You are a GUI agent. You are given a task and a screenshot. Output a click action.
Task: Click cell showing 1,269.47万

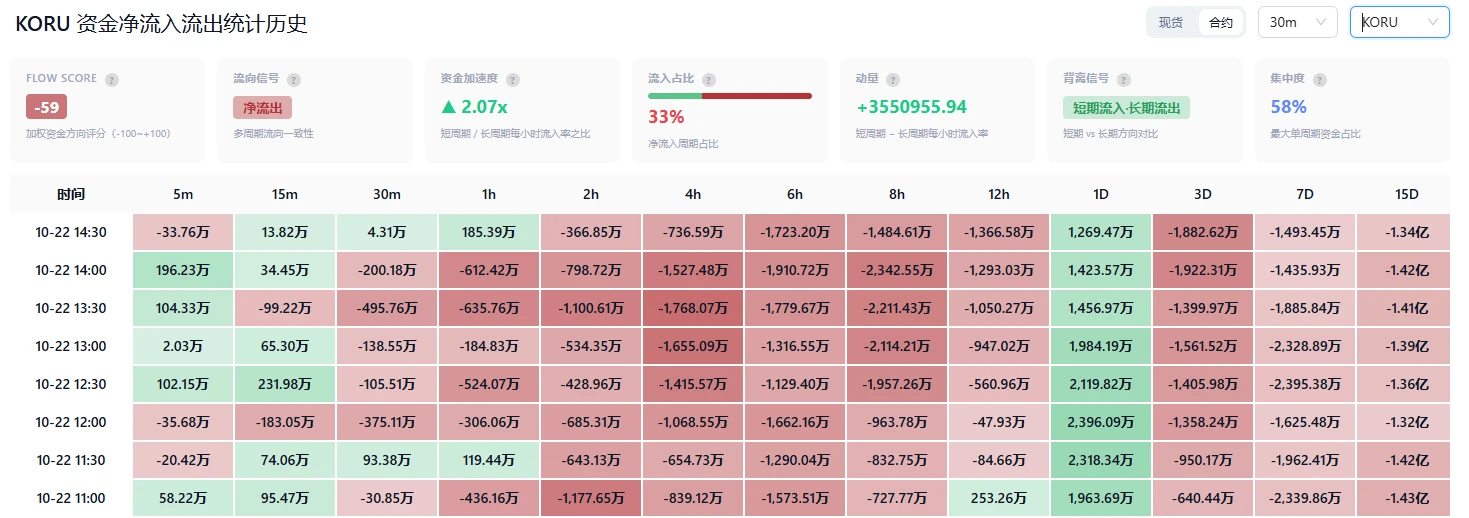[1101, 232]
